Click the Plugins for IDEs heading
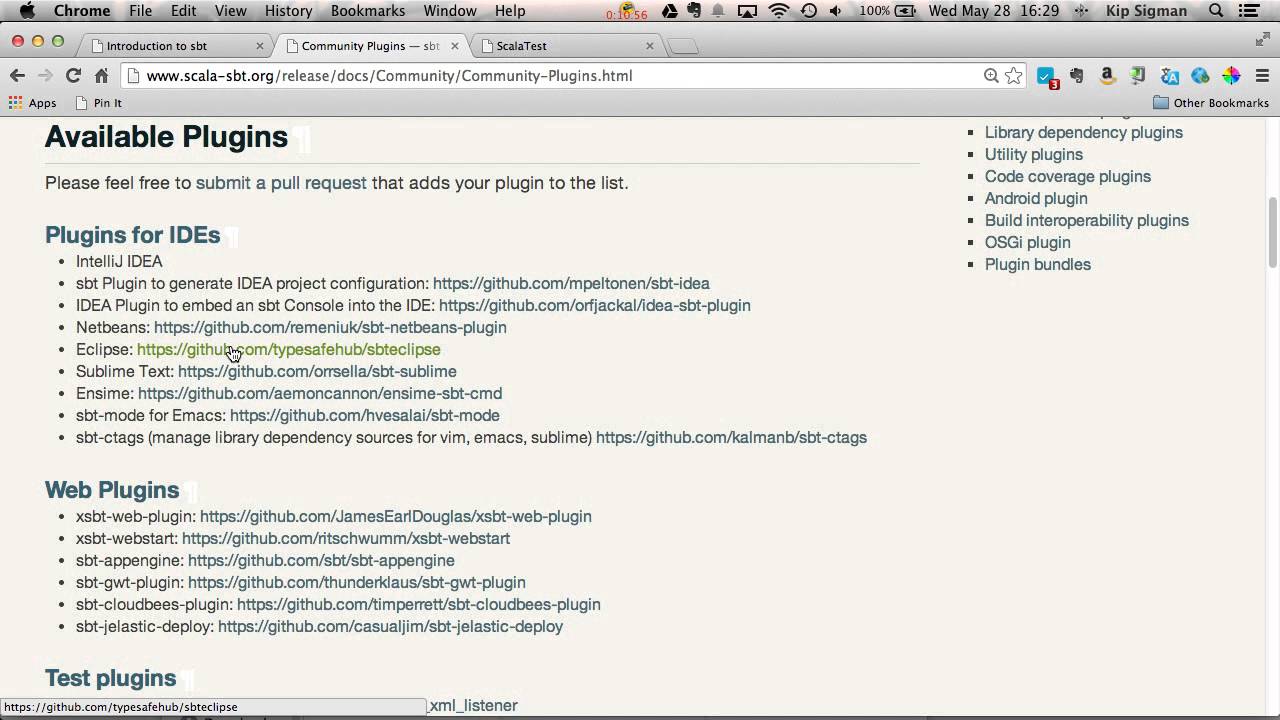This screenshot has width=1280, height=720. point(132,235)
